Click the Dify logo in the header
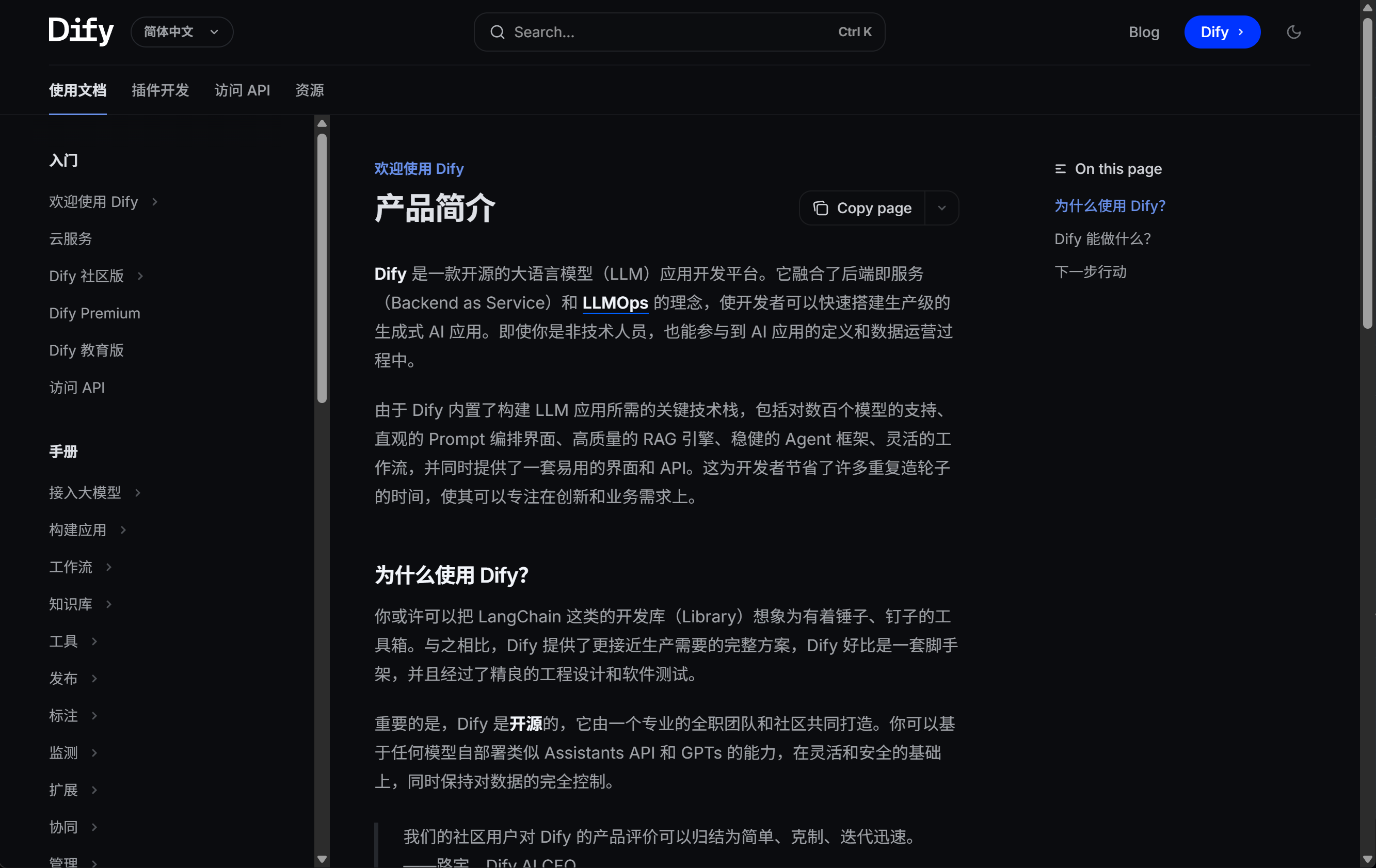The height and width of the screenshot is (868, 1376). point(81,31)
